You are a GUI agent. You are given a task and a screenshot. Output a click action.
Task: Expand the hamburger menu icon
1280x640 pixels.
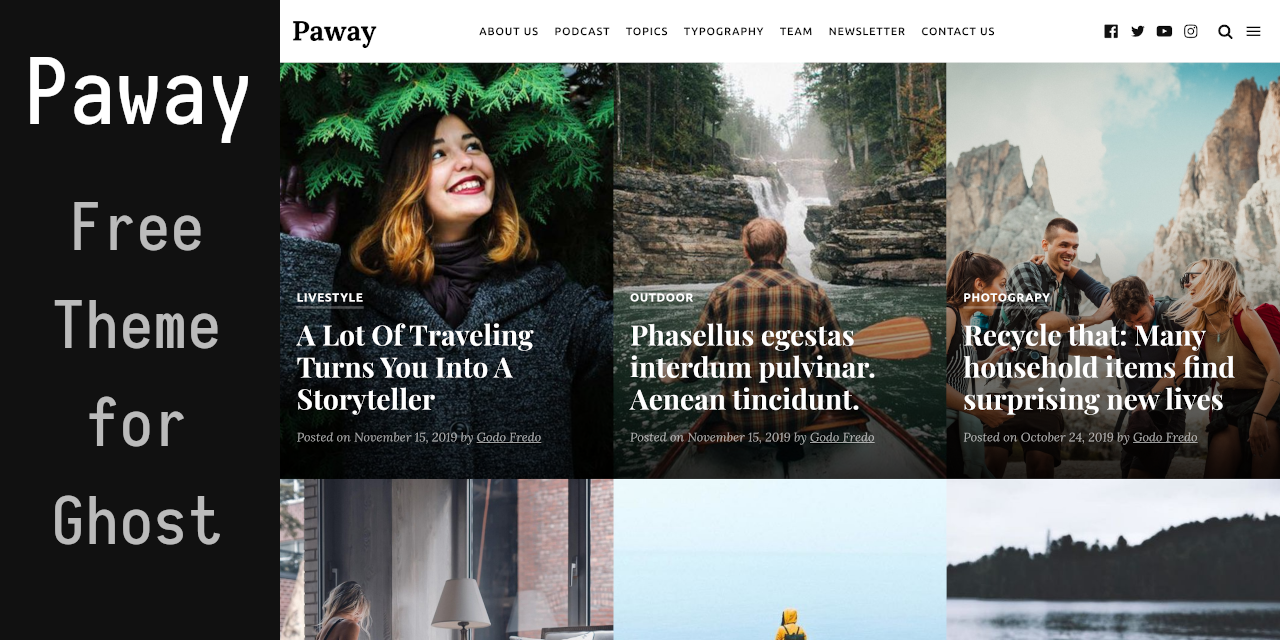1253,31
